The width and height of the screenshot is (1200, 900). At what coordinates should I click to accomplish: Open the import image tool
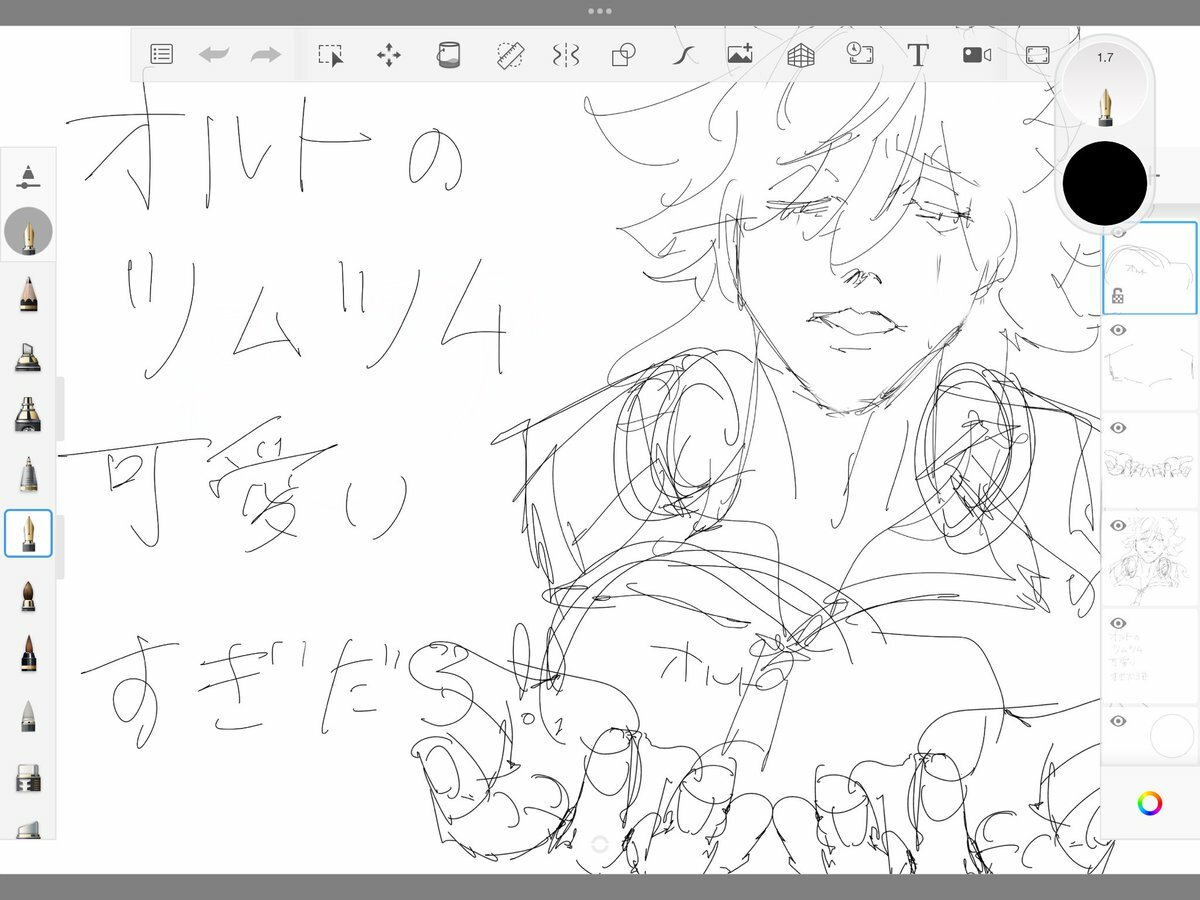[x=740, y=55]
